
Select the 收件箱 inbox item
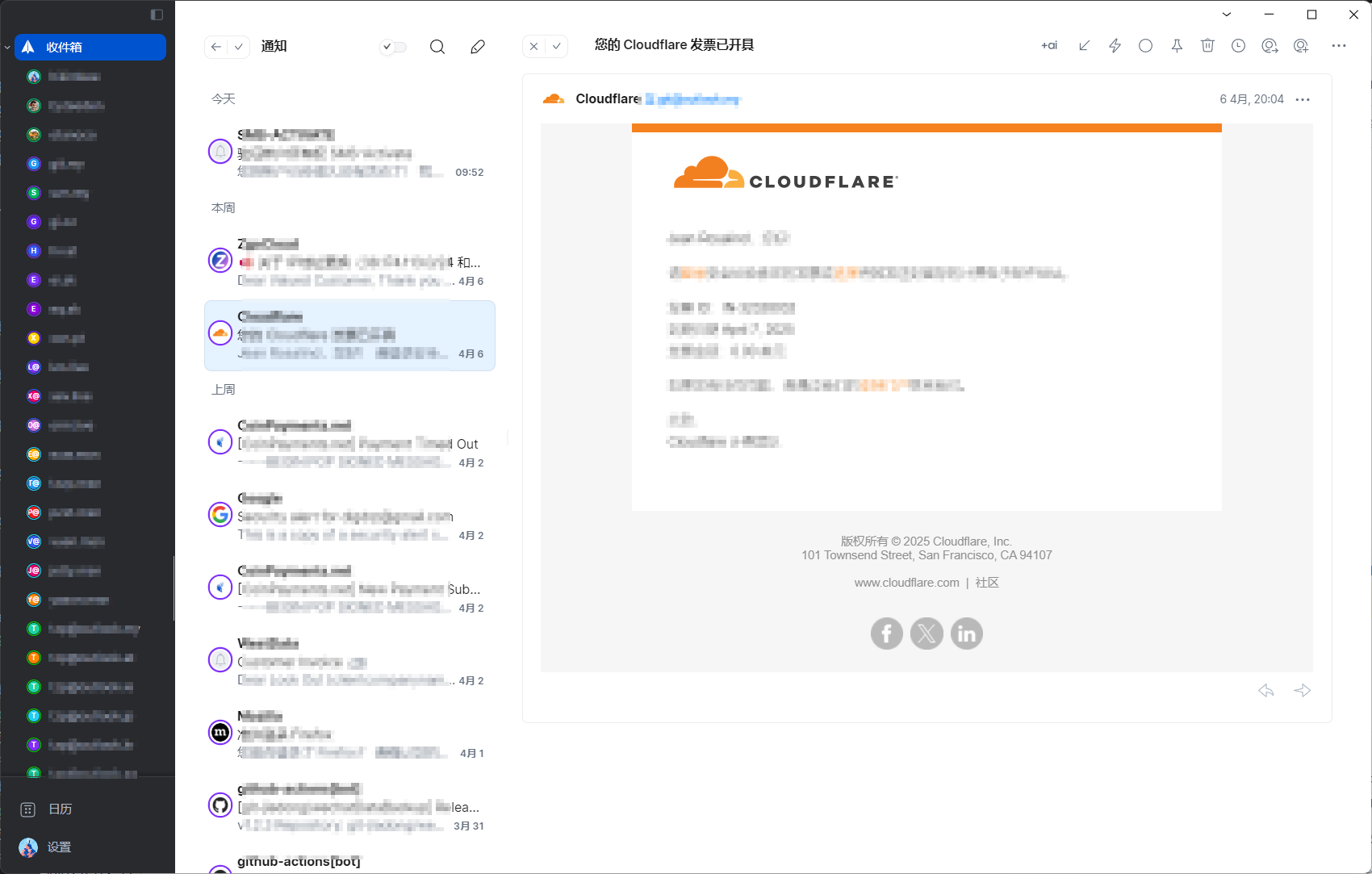pos(90,47)
